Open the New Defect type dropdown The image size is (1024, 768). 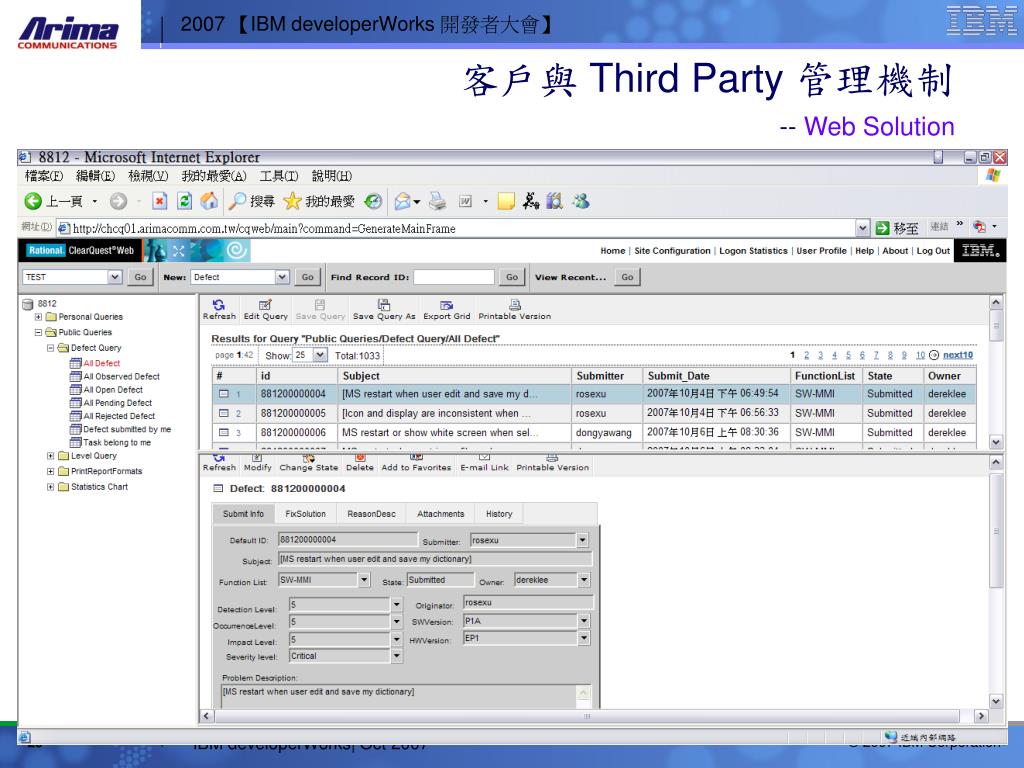pyautogui.click(x=282, y=277)
